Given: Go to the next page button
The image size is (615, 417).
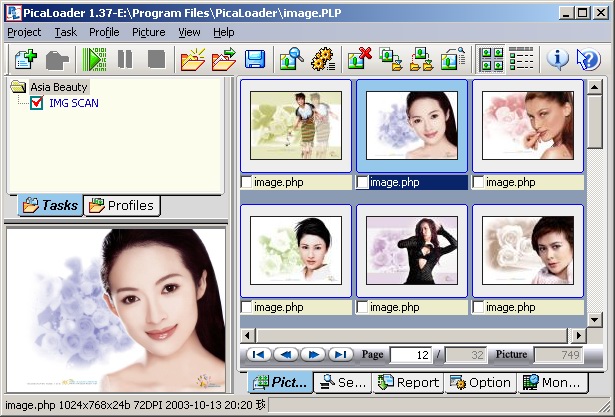Looking at the screenshot, I should click(313, 355).
